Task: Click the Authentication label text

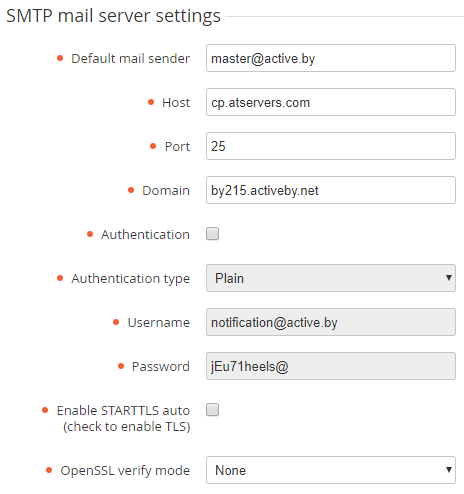Action: click(x=145, y=234)
